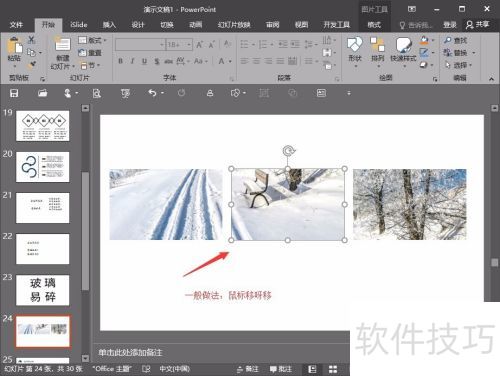This screenshot has width=500, height=376.
Task: Click the Slide Sorter view icon in status bar
Action: tap(333, 369)
